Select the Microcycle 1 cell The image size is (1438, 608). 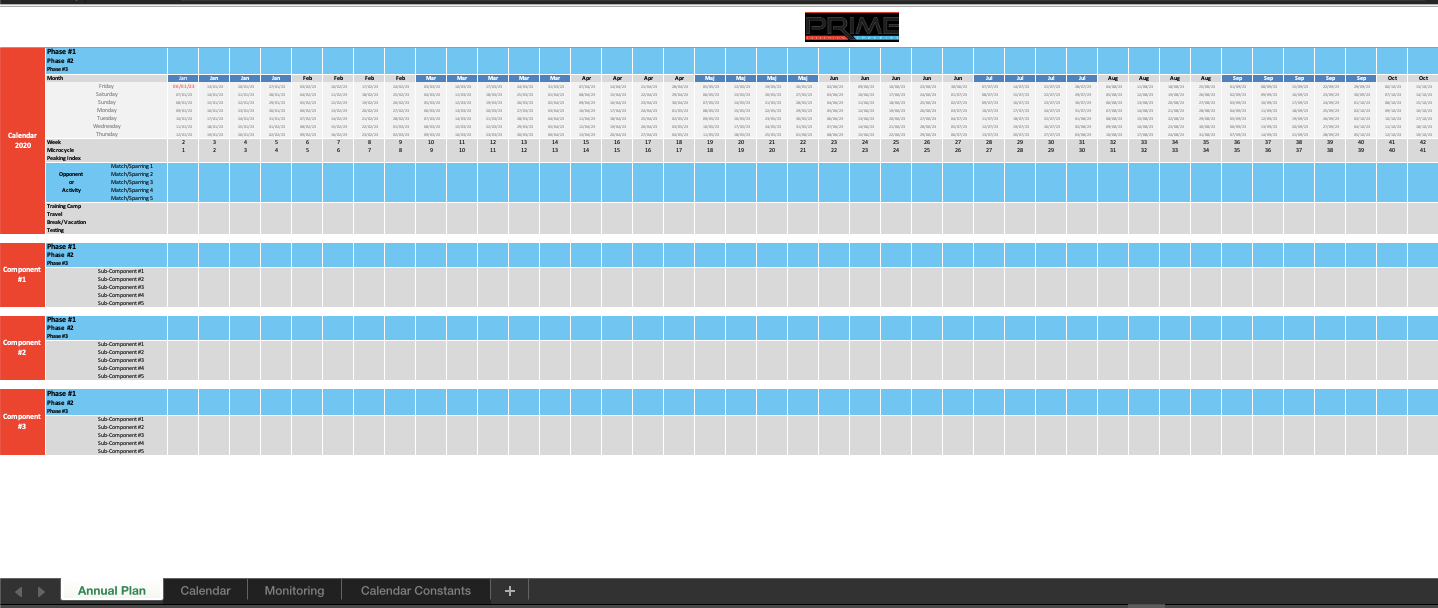(x=183, y=150)
